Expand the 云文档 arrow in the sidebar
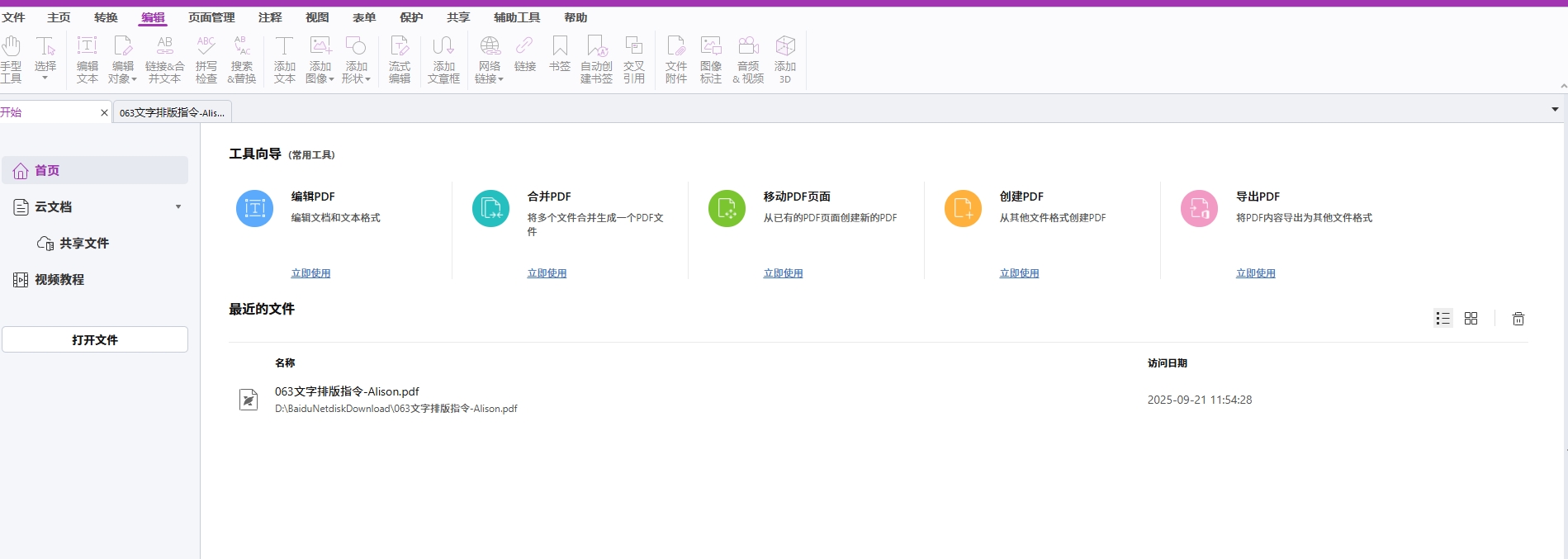 [x=178, y=207]
